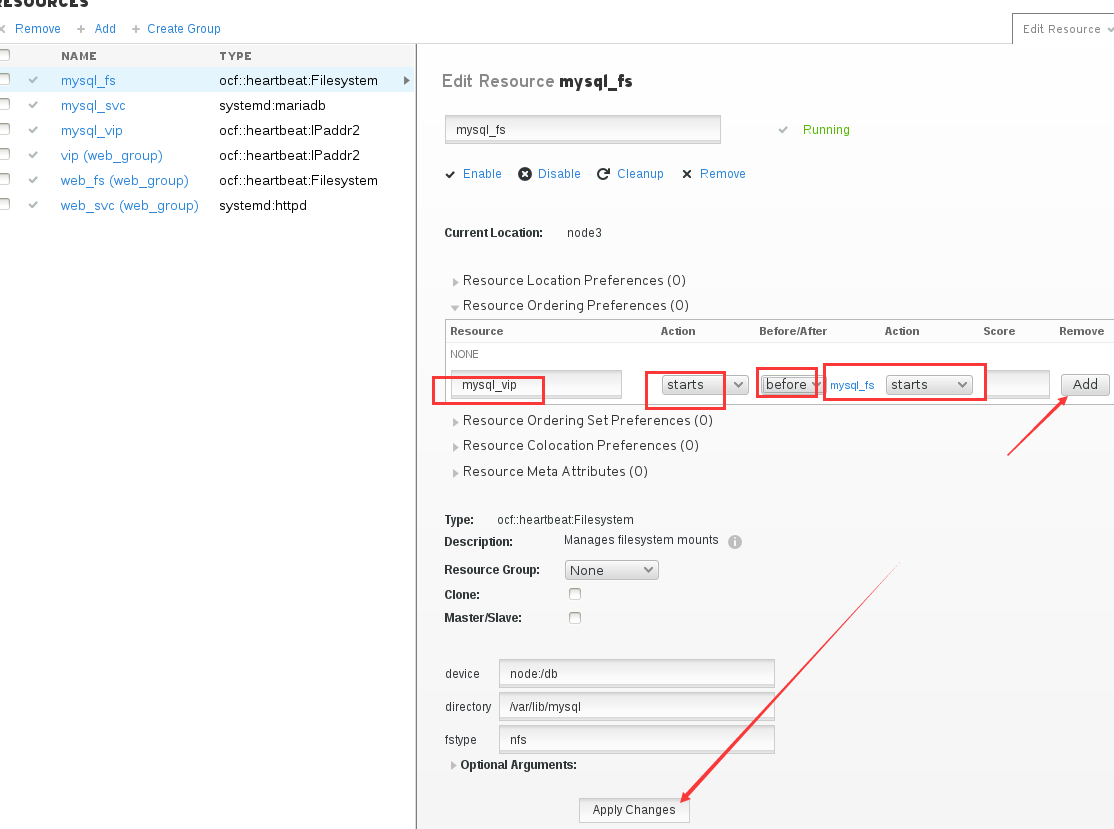Click the status checkmark in the mysql_svc row
The image size is (1114, 829).
point(33,105)
